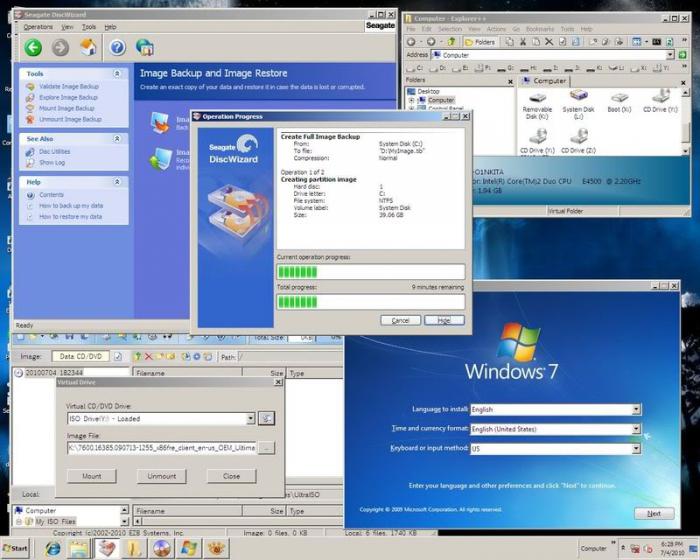This screenshot has height=560, width=700.
Task: Click the green Back arrow in DiscWizard
Action: coord(33,47)
